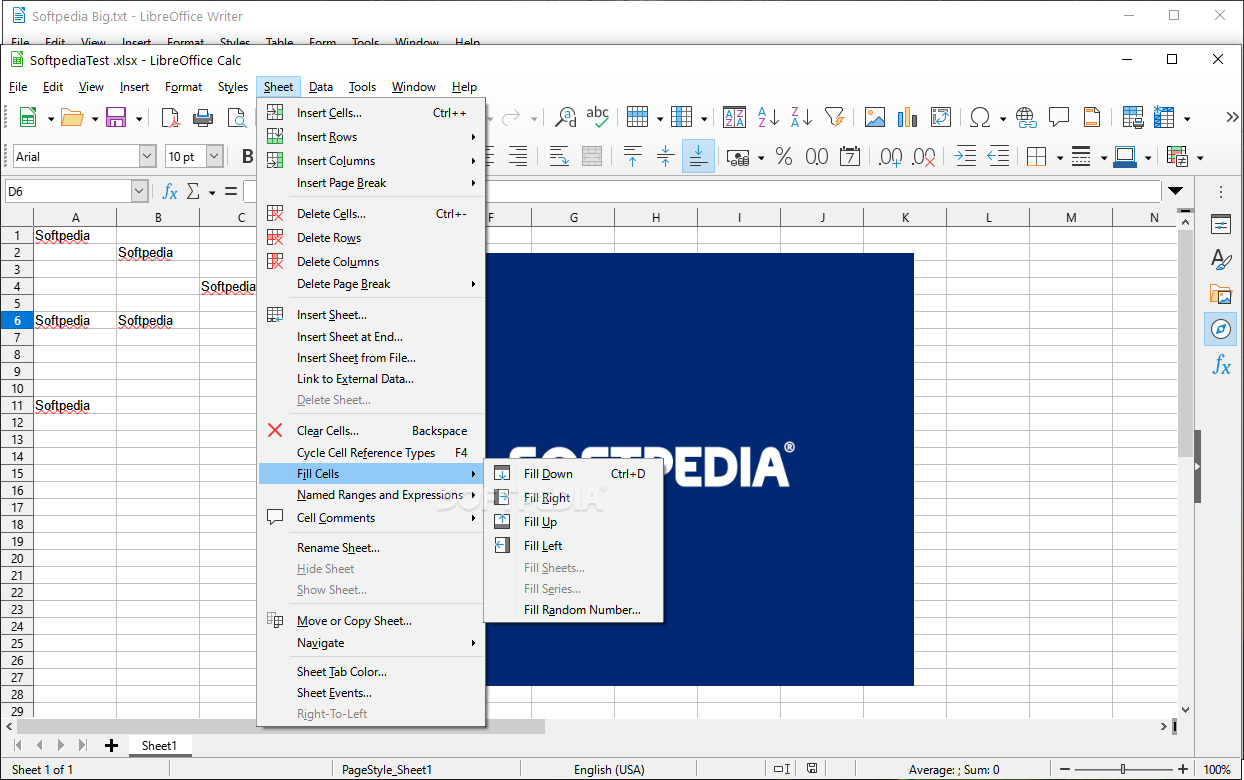
Task: Format as Date icon
Action: [850, 157]
